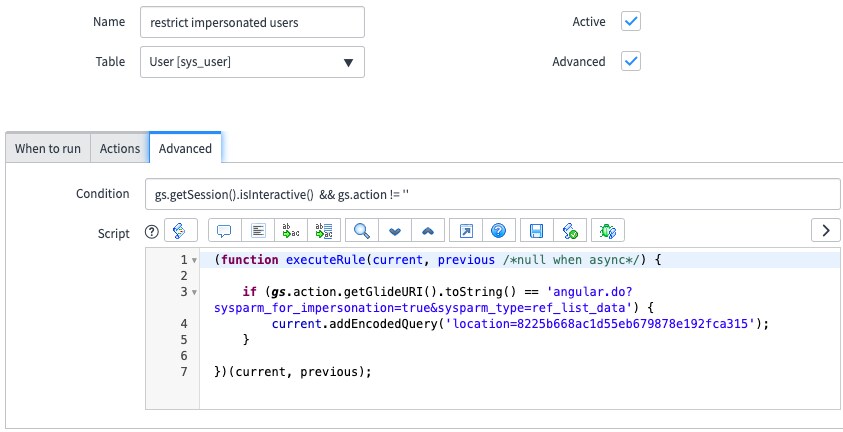Collapse code fold arrow on line 3
Image resolution: width=843 pixels, height=432 pixels.
click(194, 293)
